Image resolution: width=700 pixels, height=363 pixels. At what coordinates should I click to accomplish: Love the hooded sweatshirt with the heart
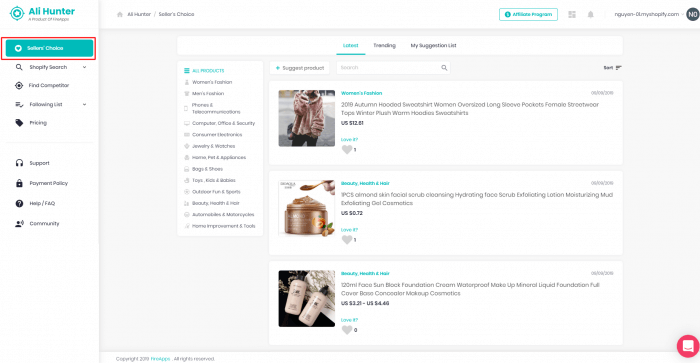coord(347,150)
